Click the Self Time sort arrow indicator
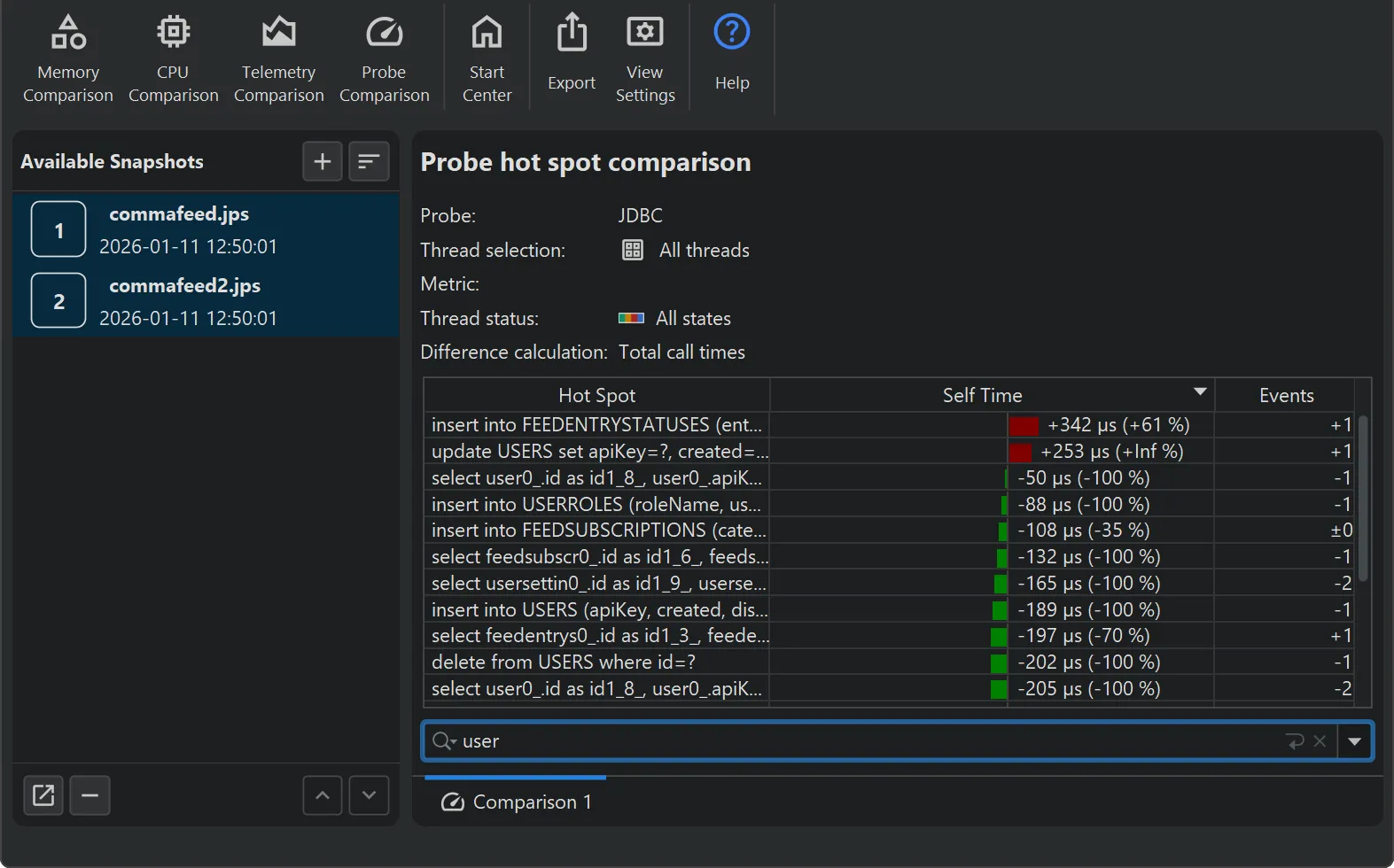1394x868 pixels. (1200, 391)
